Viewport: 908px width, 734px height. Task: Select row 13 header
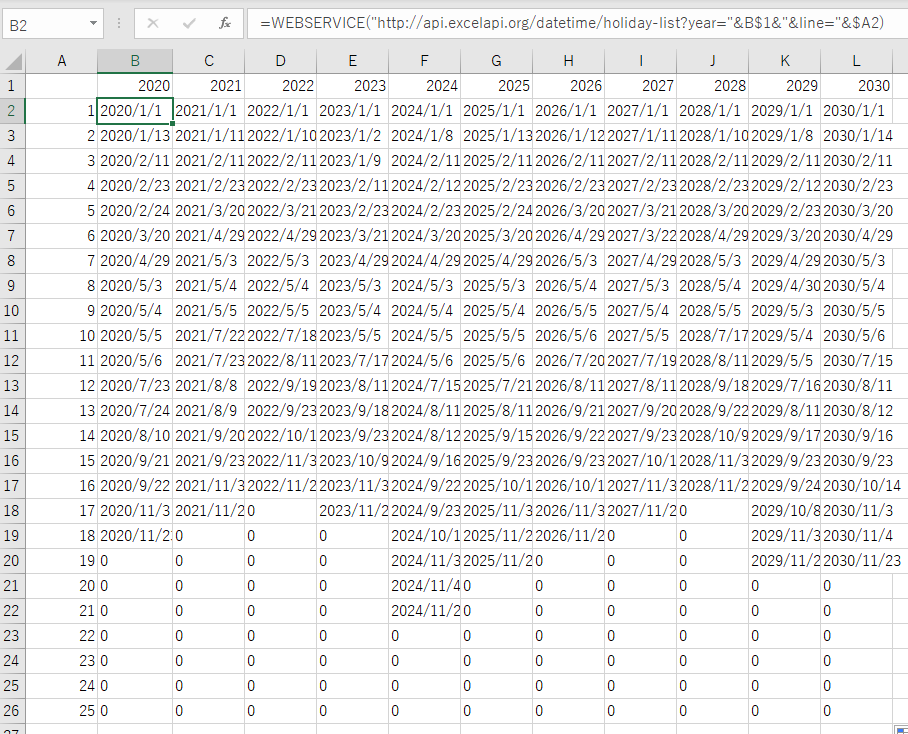(x=12, y=385)
